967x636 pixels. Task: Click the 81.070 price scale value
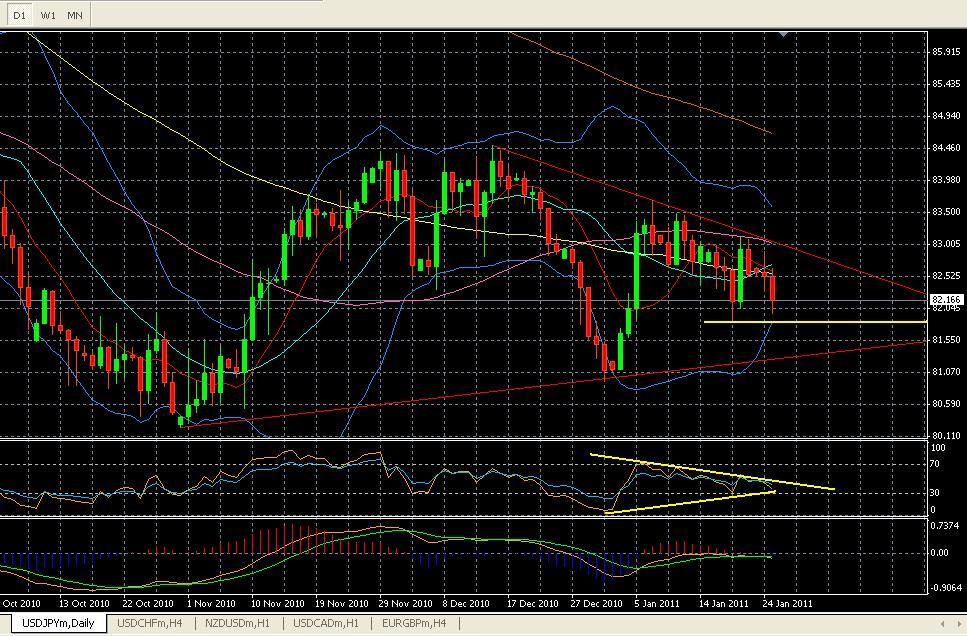pyautogui.click(x=945, y=371)
